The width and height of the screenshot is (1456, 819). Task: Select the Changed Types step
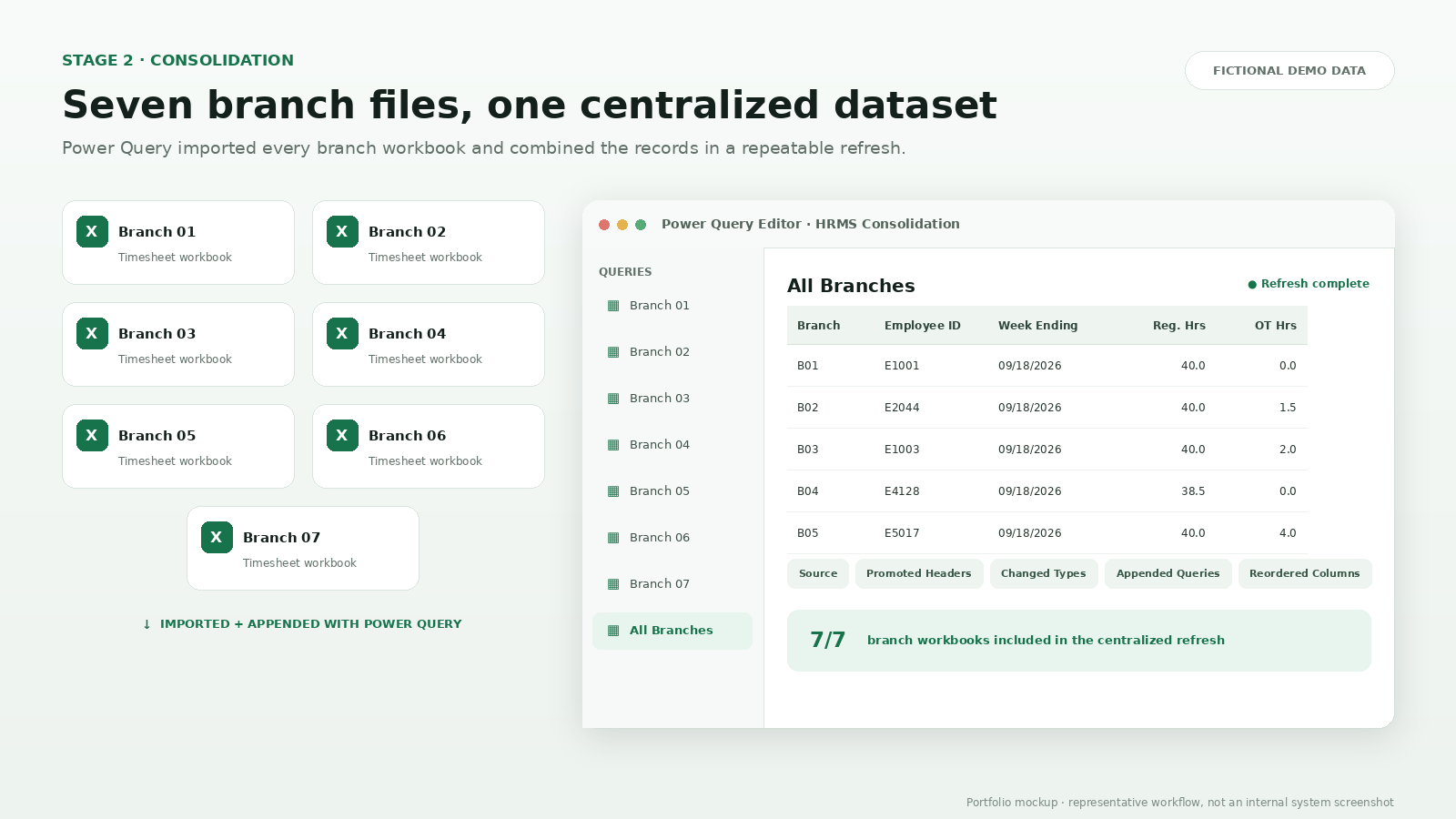1044,573
